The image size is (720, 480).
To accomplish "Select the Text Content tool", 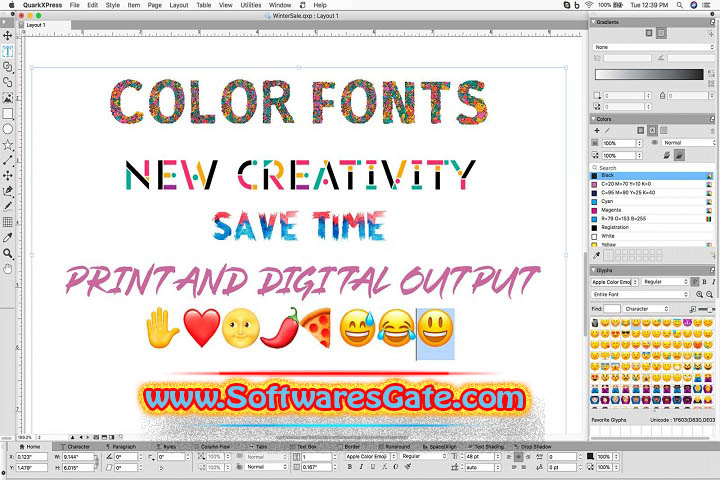I will (x=7, y=51).
